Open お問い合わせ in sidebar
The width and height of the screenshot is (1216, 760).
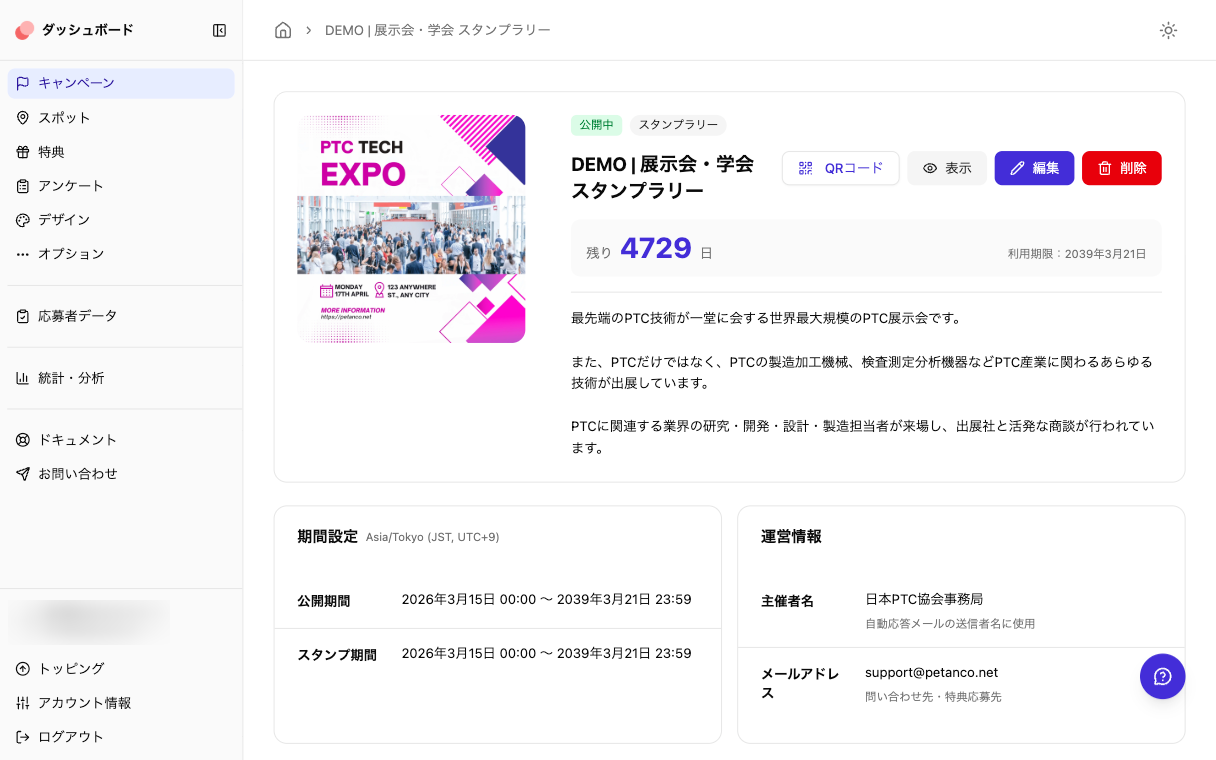tap(121, 474)
